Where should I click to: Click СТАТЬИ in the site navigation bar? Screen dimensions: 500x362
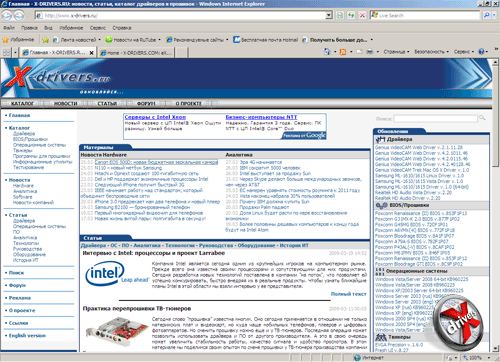[x=107, y=104]
